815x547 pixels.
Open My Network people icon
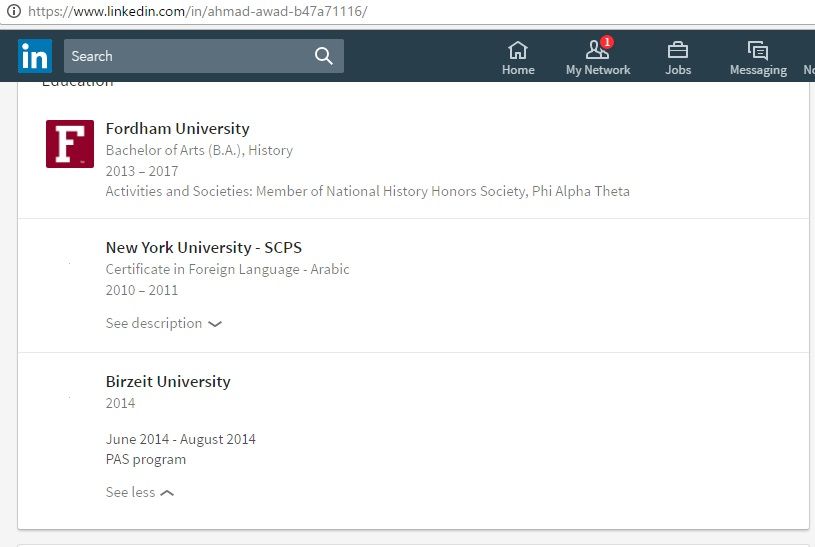(x=597, y=51)
